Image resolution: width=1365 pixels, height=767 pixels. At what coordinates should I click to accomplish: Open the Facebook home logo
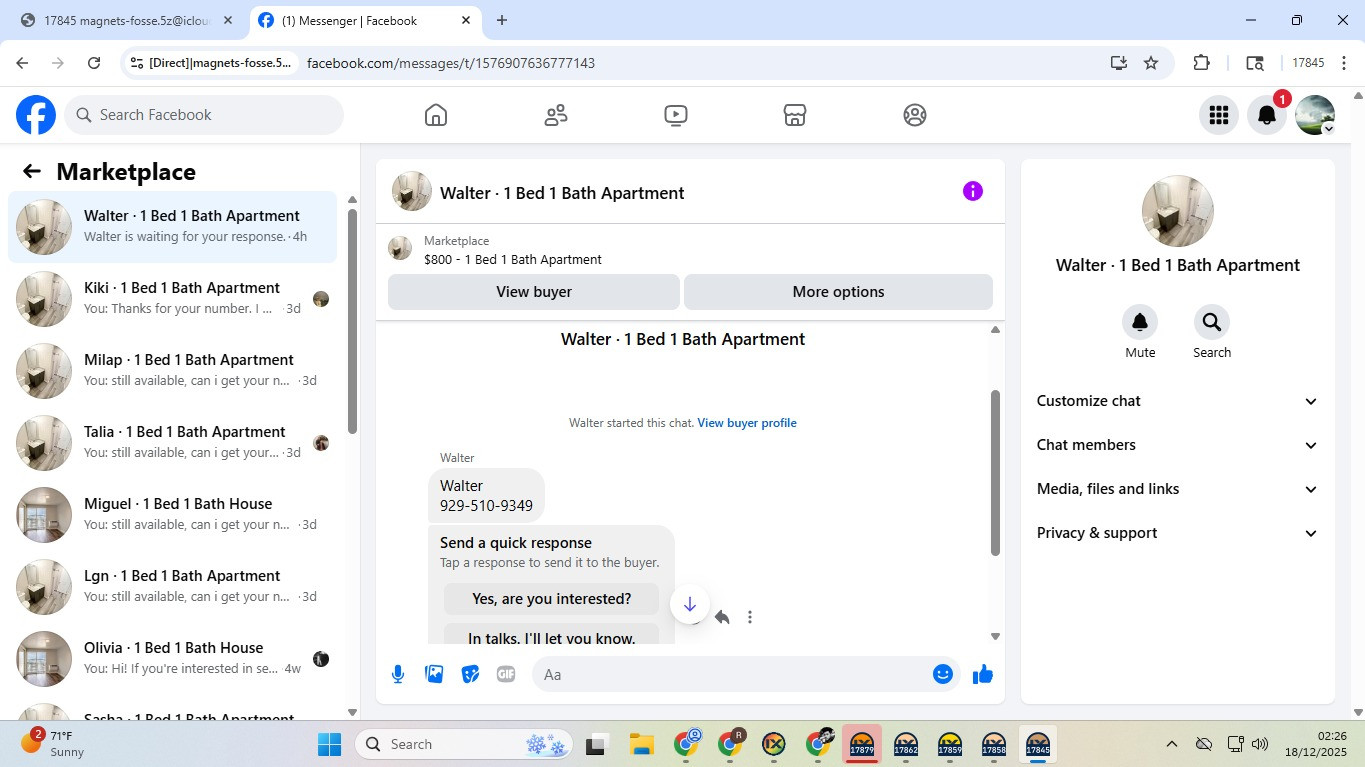(36, 115)
